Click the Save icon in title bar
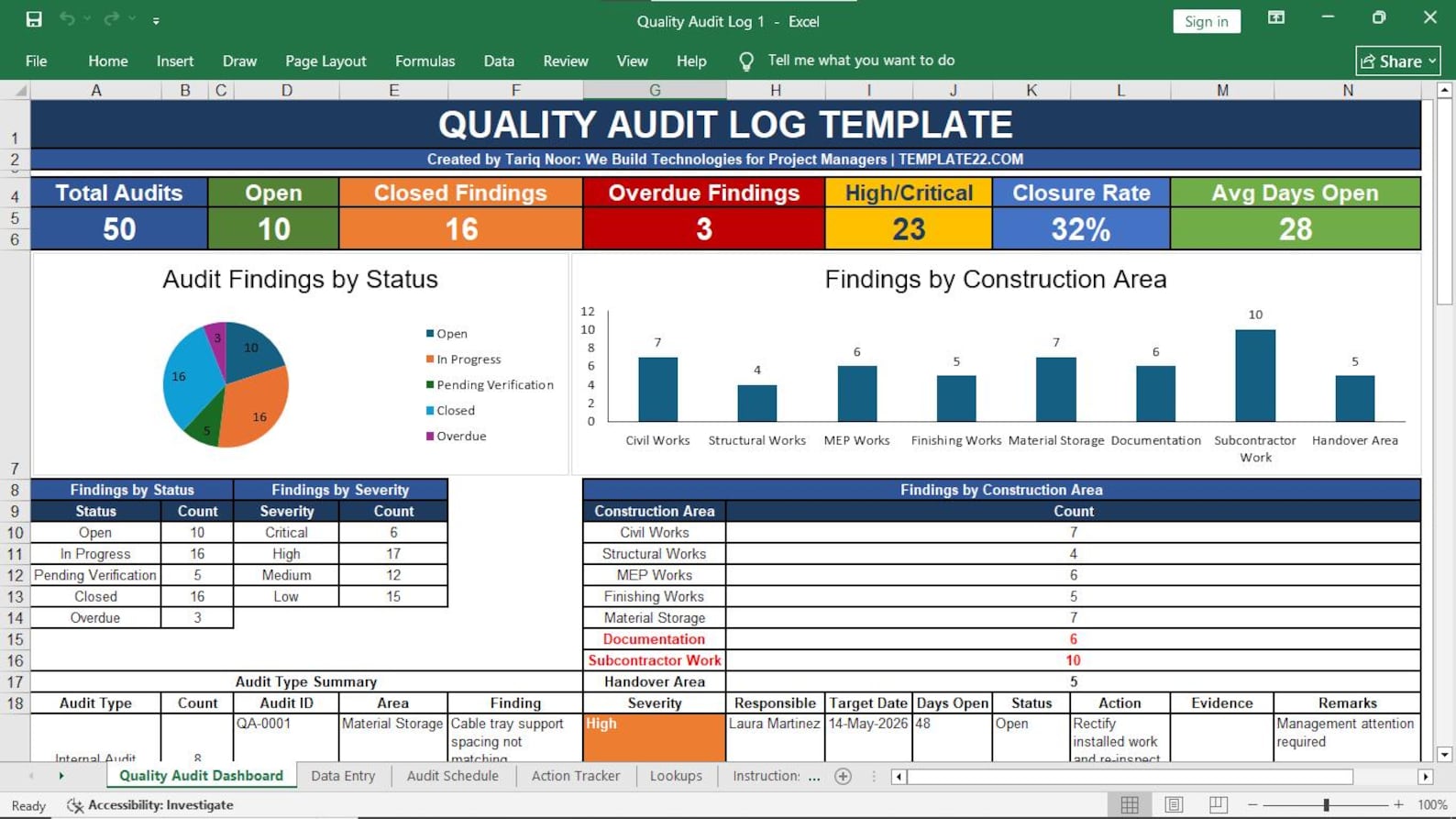Viewport: 1456px width, 819px height. pos(34,19)
